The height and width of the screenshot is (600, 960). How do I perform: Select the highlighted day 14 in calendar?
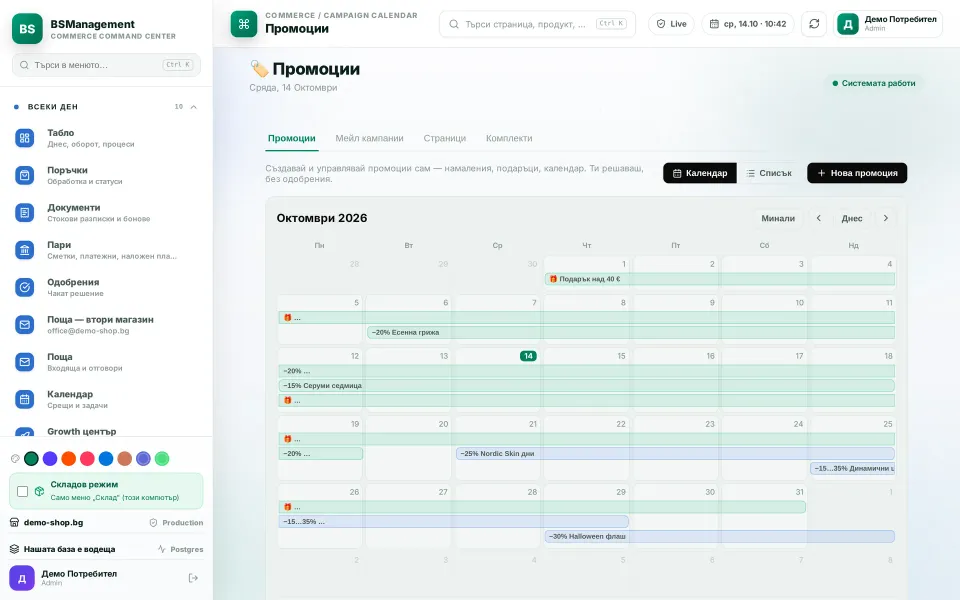pyautogui.click(x=528, y=356)
